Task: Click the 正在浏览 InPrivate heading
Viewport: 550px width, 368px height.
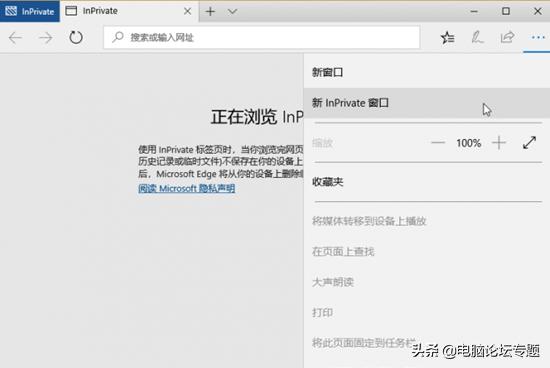Action: click(257, 117)
